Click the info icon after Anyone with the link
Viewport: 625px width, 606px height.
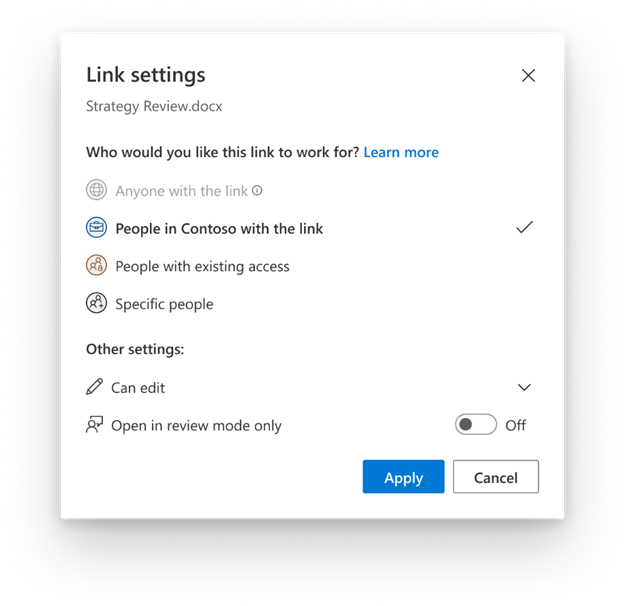(x=257, y=190)
